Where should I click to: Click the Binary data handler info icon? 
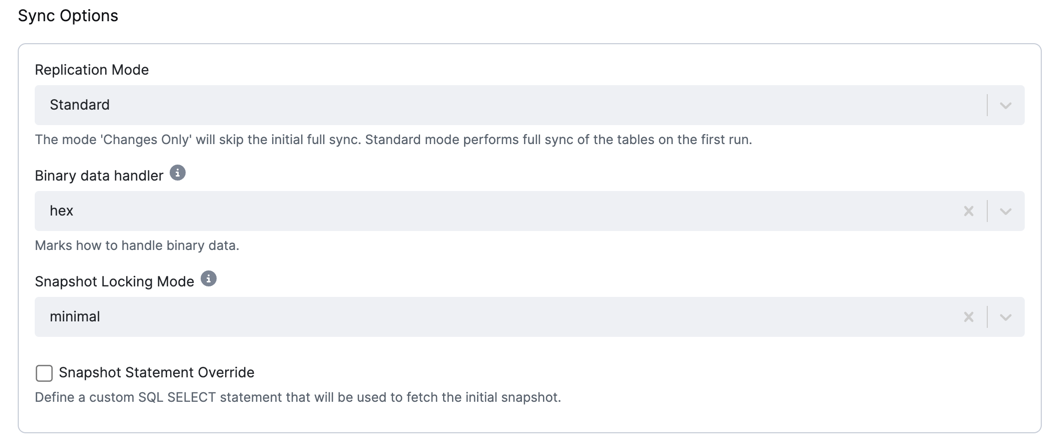[177, 173]
